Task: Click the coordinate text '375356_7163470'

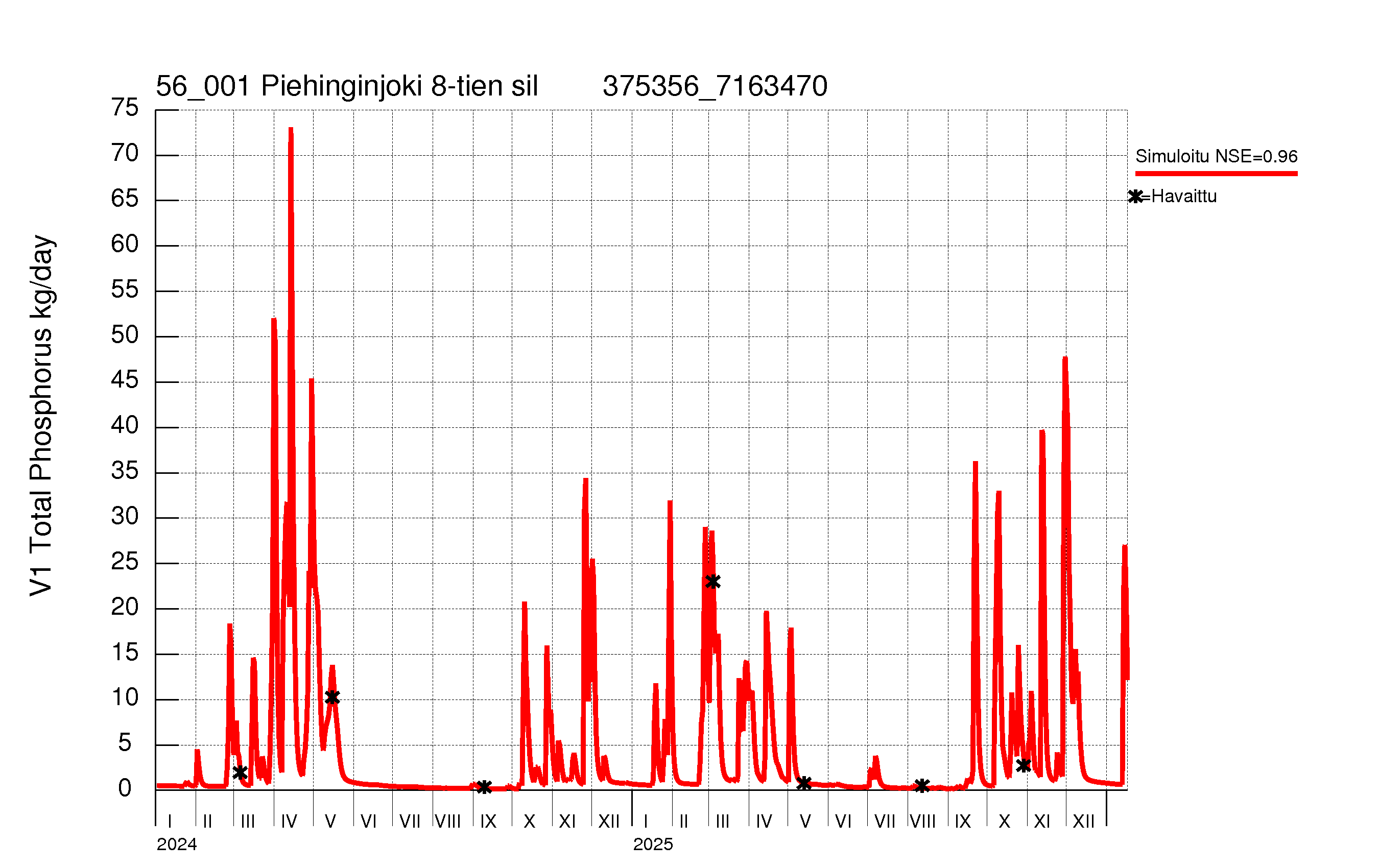Action: (x=715, y=86)
